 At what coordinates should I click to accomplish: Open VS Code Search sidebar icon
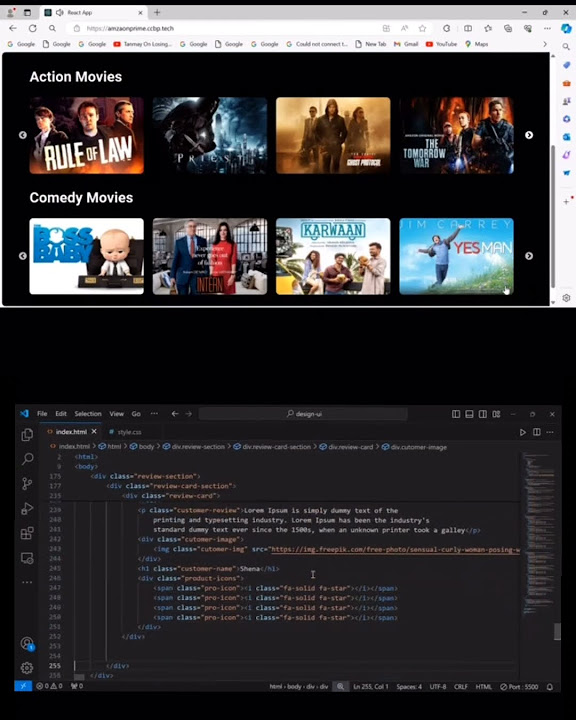point(27,459)
